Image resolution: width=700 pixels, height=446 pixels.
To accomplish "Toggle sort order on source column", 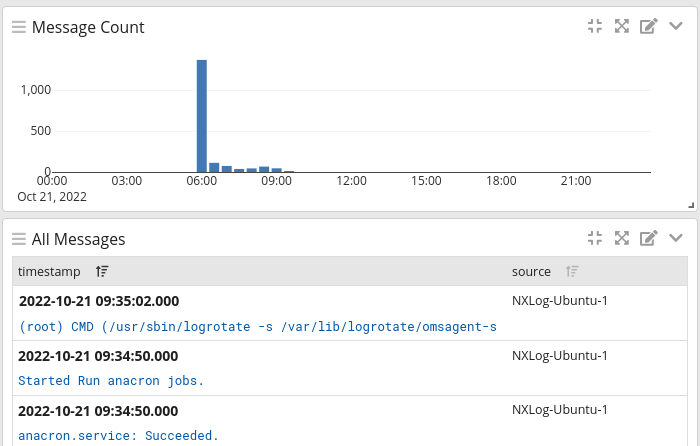I will click(x=572, y=271).
